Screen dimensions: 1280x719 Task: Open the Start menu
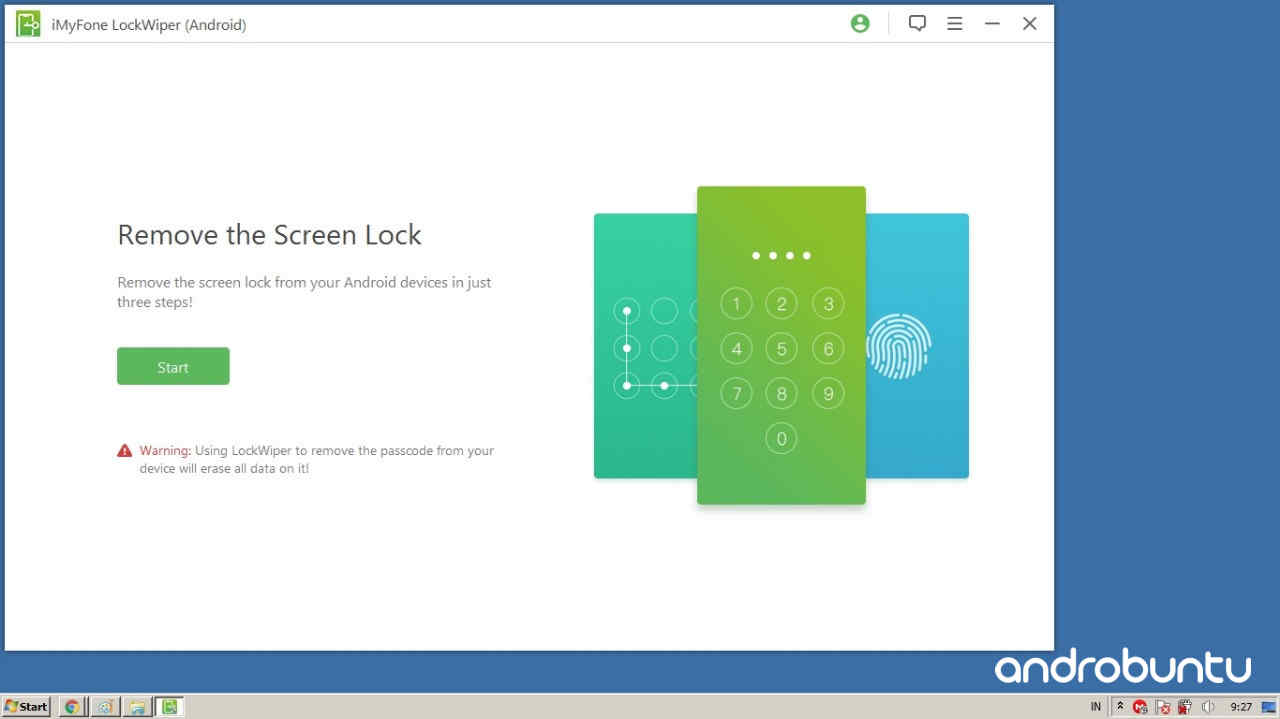pyautogui.click(x=26, y=706)
